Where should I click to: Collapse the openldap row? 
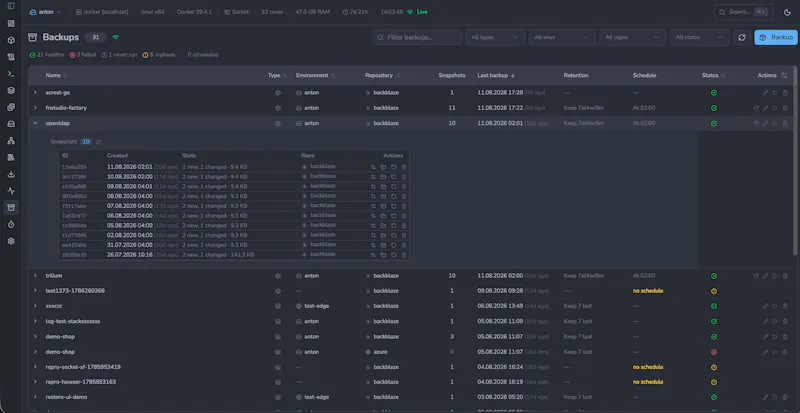pos(35,123)
